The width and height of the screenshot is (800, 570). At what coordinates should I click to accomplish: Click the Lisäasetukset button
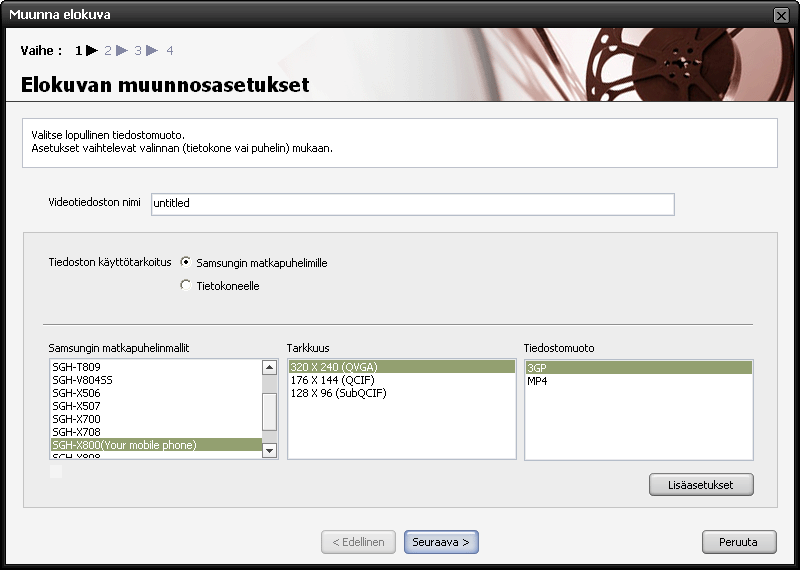(701, 485)
